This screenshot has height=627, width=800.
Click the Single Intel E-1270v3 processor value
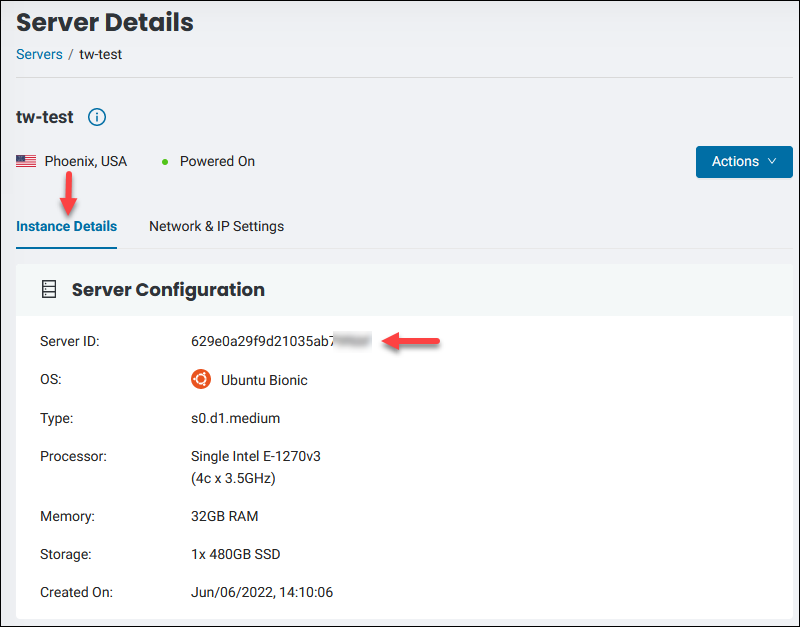coord(256,456)
